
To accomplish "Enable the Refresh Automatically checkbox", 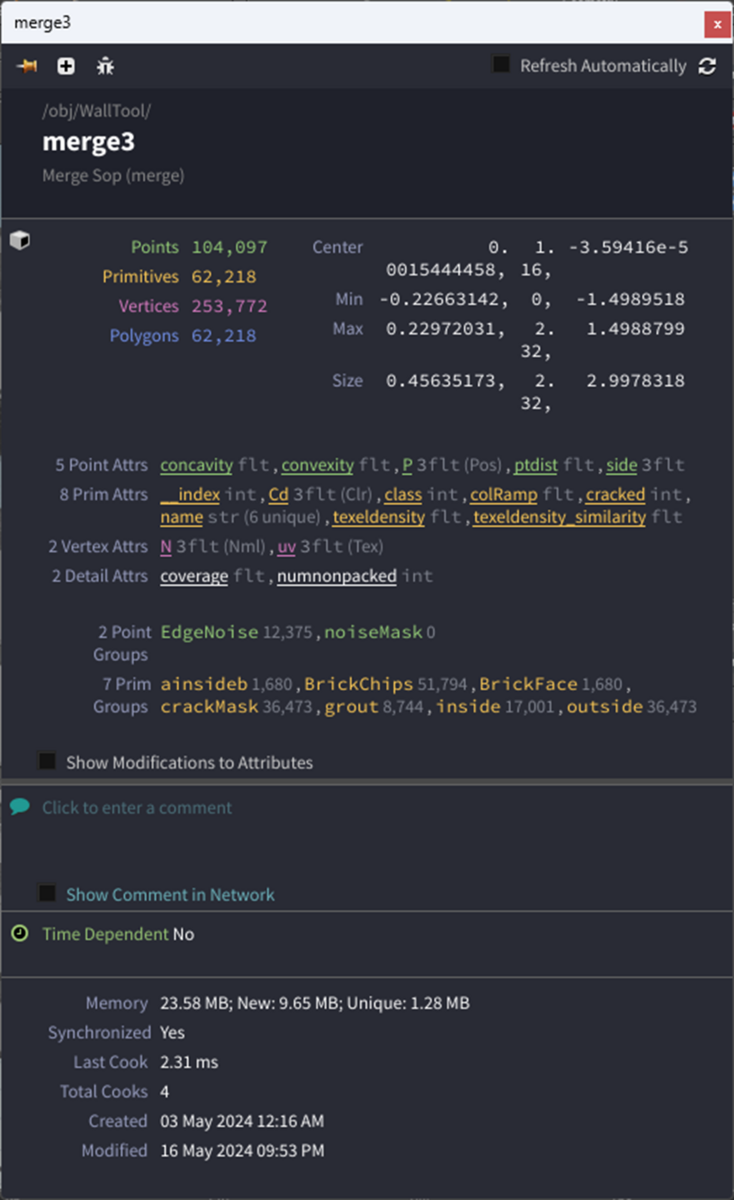I will [x=501, y=65].
